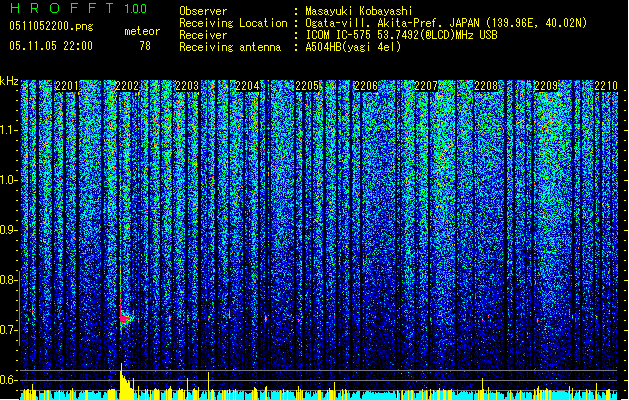Click the 'Receiving antenna' field label
The image size is (629, 400).
pyautogui.click(x=230, y=47)
